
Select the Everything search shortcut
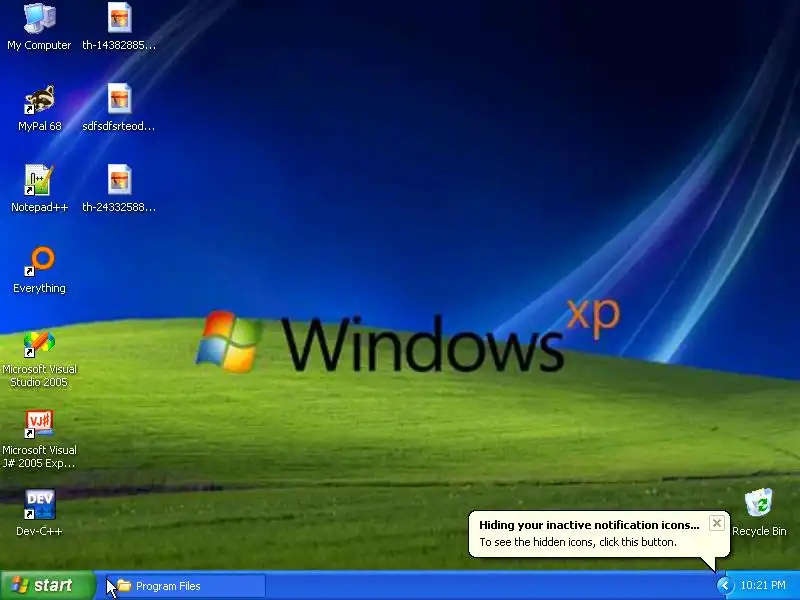pos(39,270)
